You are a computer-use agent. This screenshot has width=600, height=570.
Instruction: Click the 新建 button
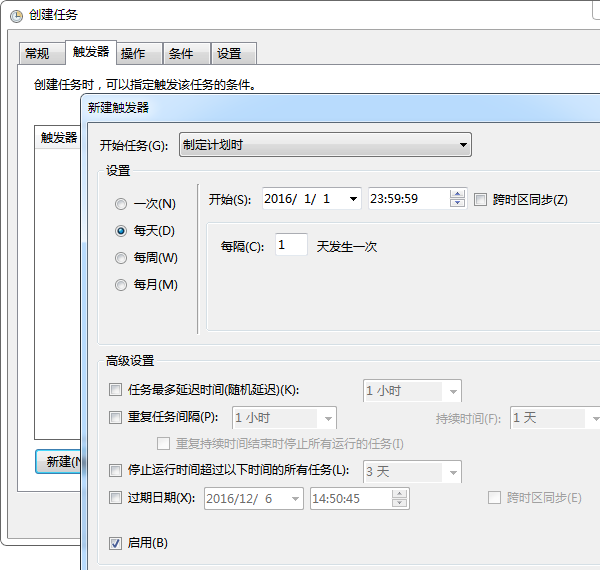(x=58, y=461)
